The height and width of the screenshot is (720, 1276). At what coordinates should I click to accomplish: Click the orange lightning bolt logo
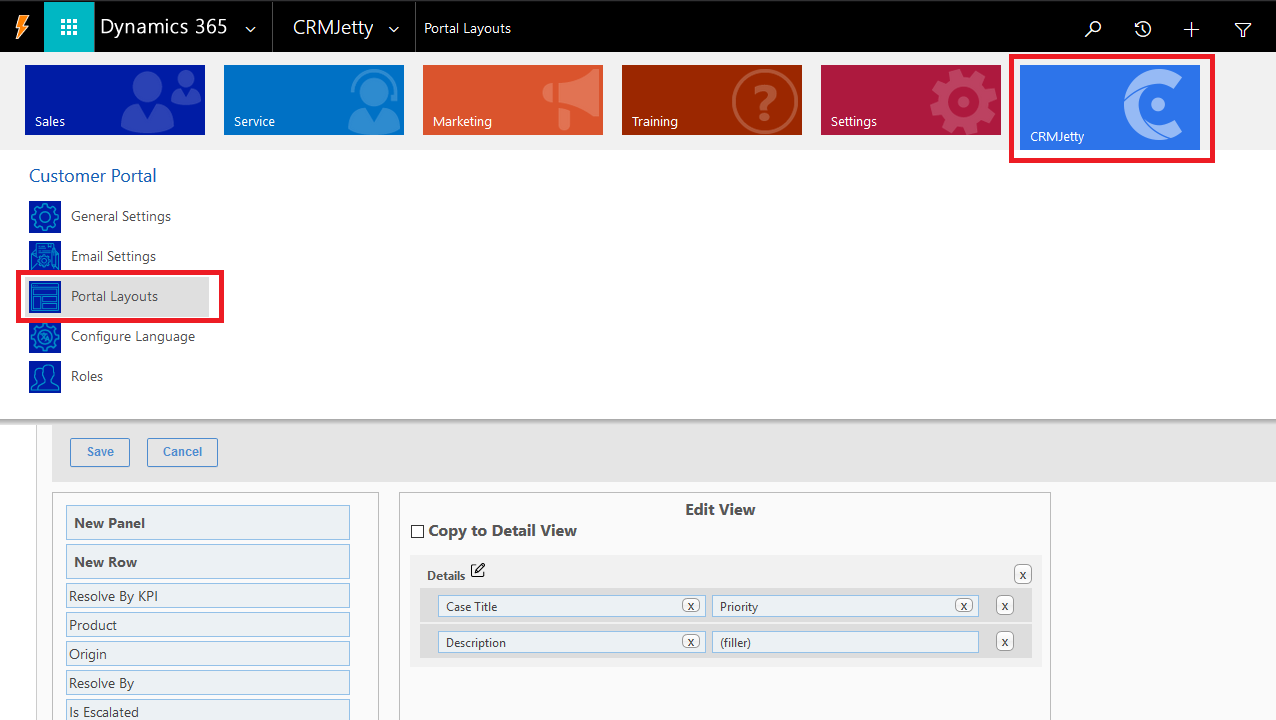(21, 27)
